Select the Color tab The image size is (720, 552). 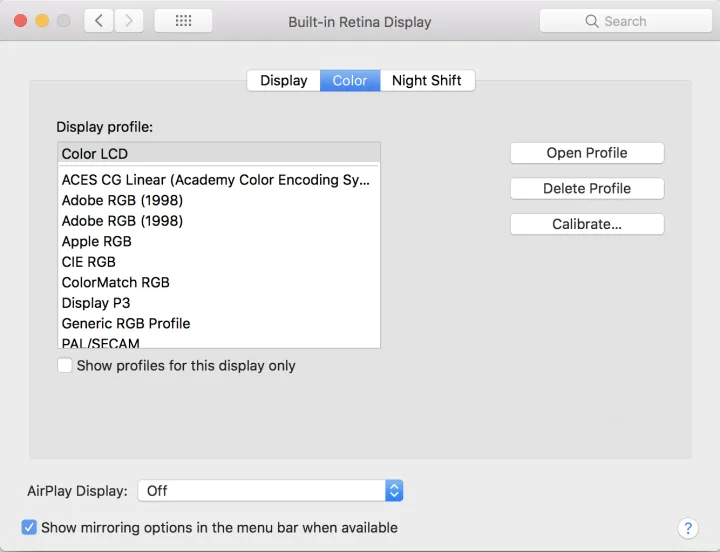(x=350, y=81)
